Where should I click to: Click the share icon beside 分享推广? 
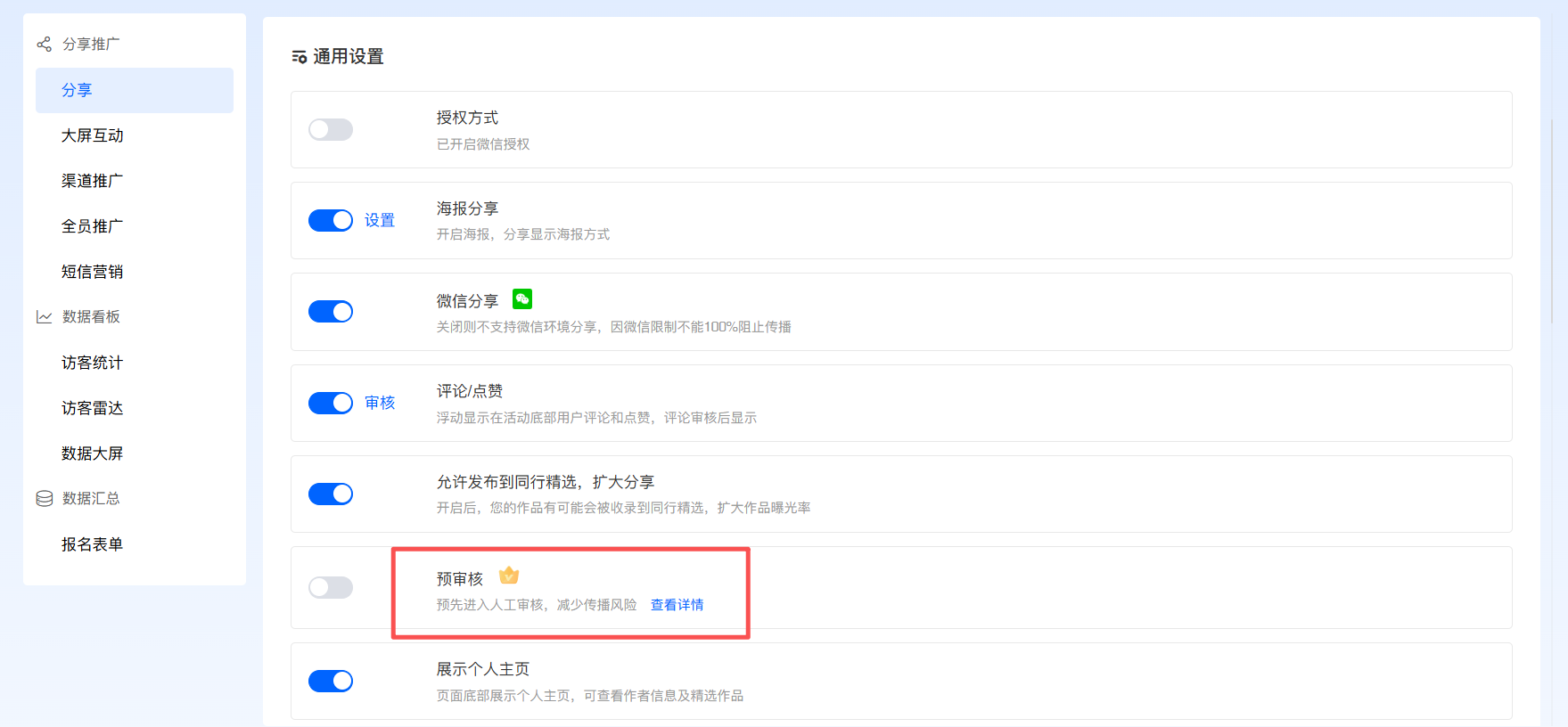tap(44, 44)
